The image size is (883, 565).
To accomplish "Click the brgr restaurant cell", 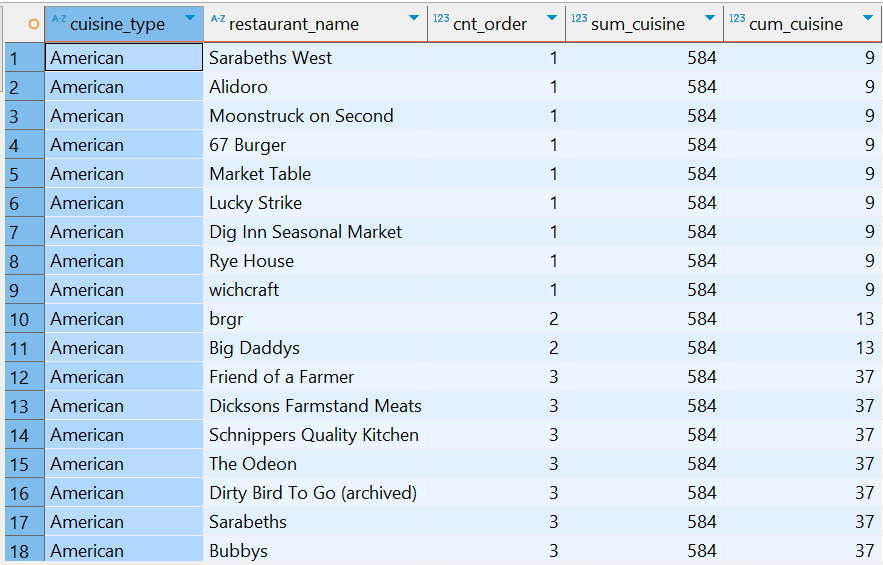I will click(315, 319).
